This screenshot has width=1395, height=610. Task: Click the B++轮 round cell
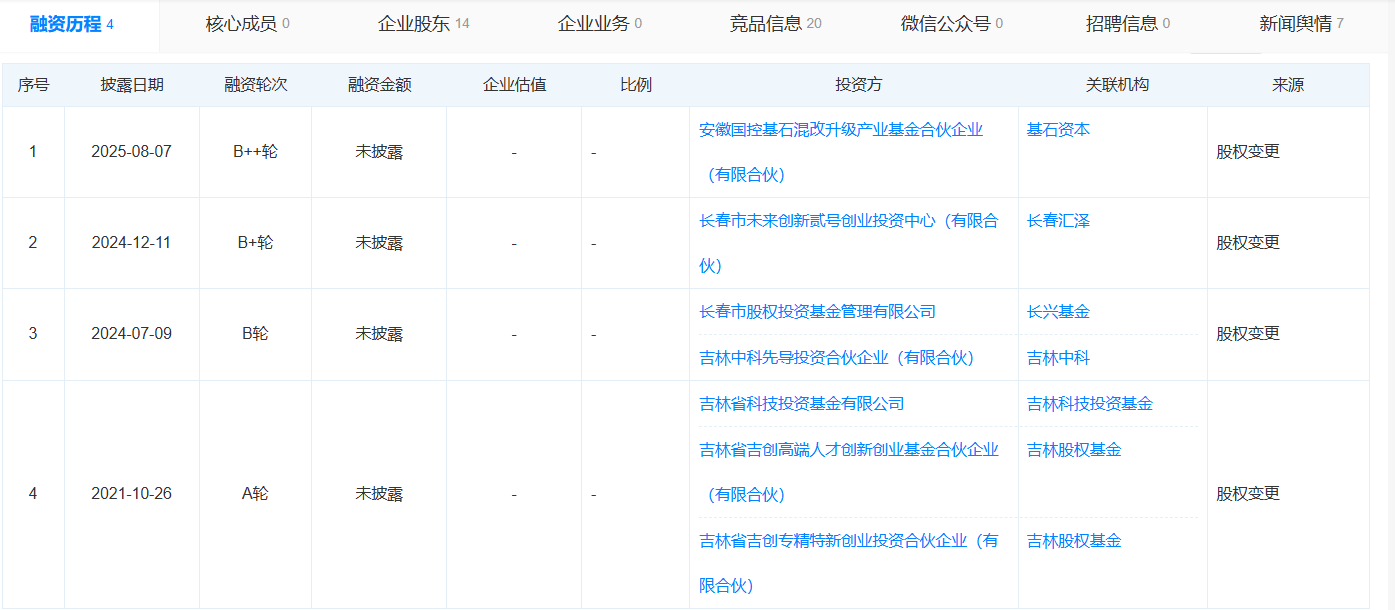[x=255, y=152]
